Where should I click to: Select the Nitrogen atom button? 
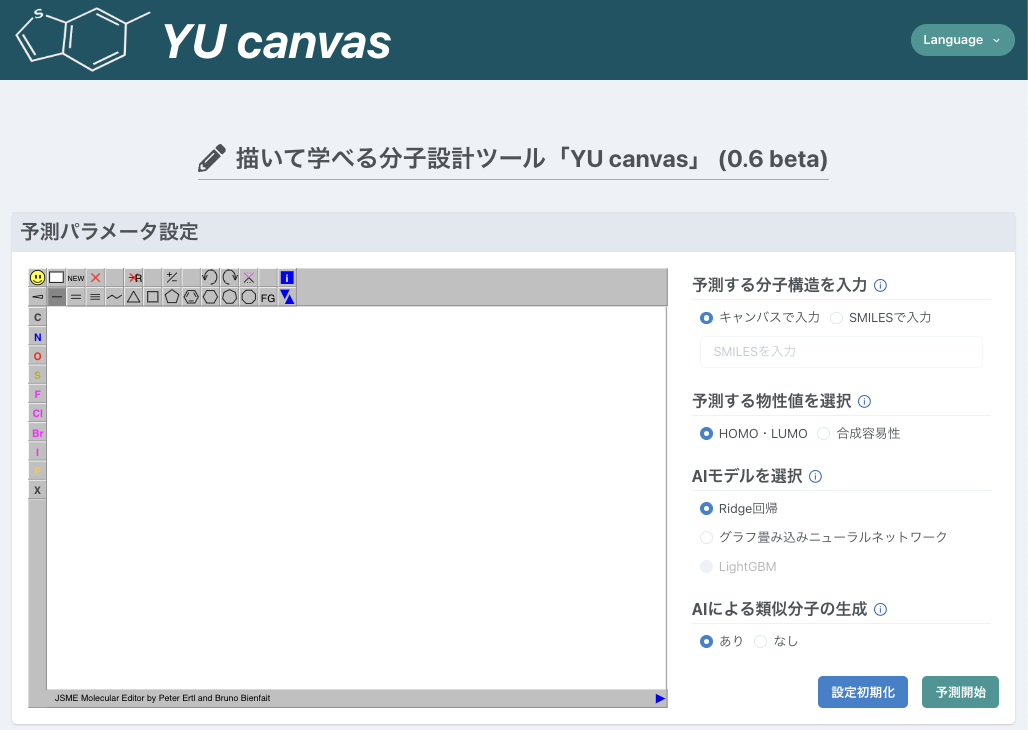(38, 337)
